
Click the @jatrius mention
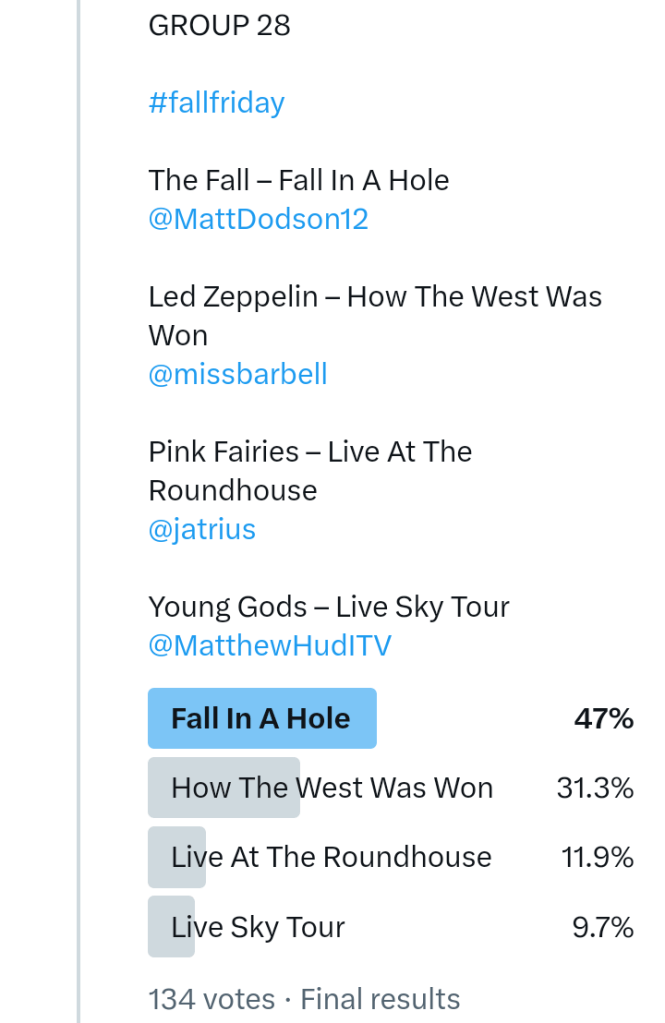[x=202, y=529]
